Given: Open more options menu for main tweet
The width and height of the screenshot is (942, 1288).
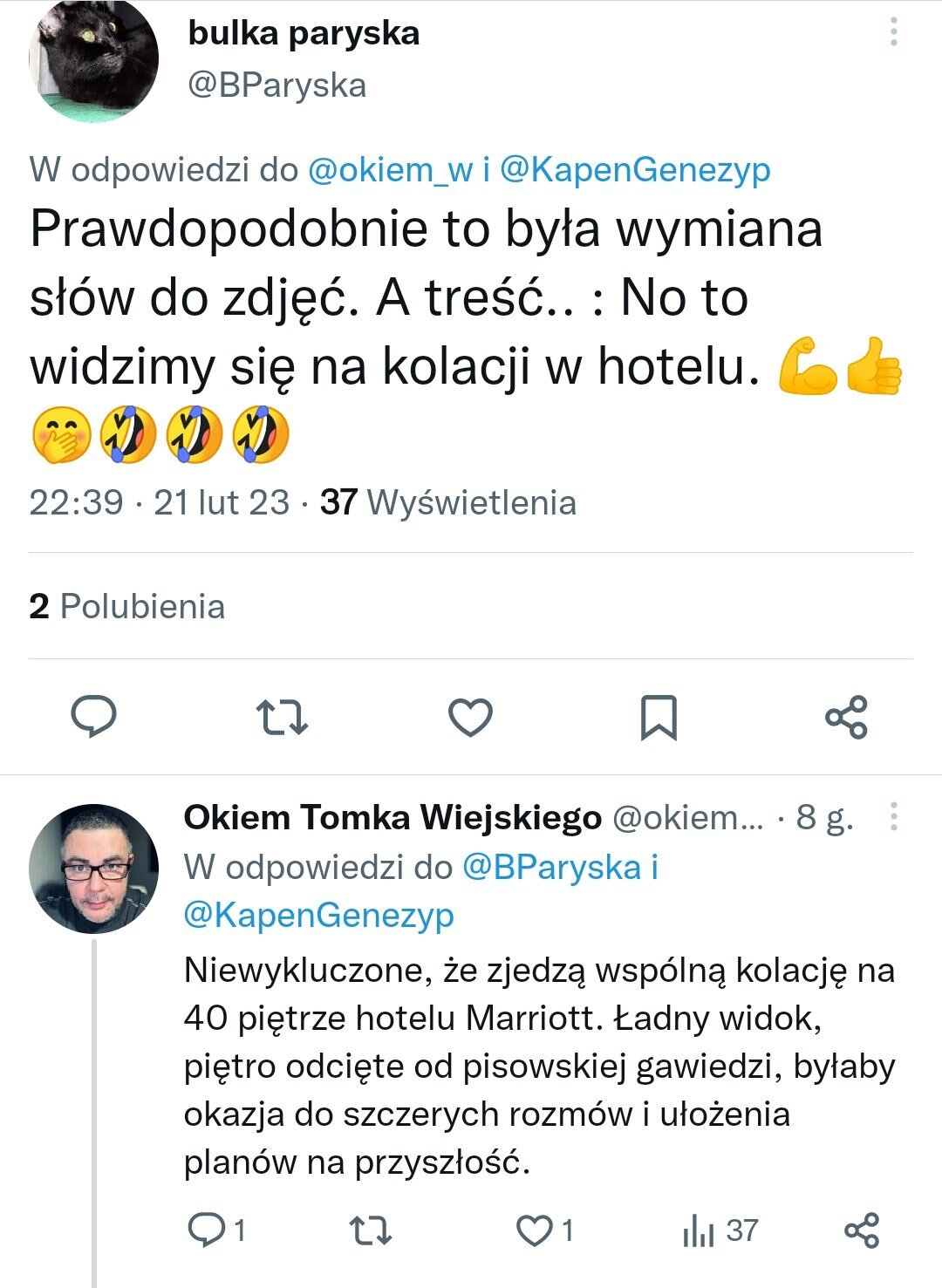Looking at the screenshot, I should pyautogui.click(x=893, y=33).
